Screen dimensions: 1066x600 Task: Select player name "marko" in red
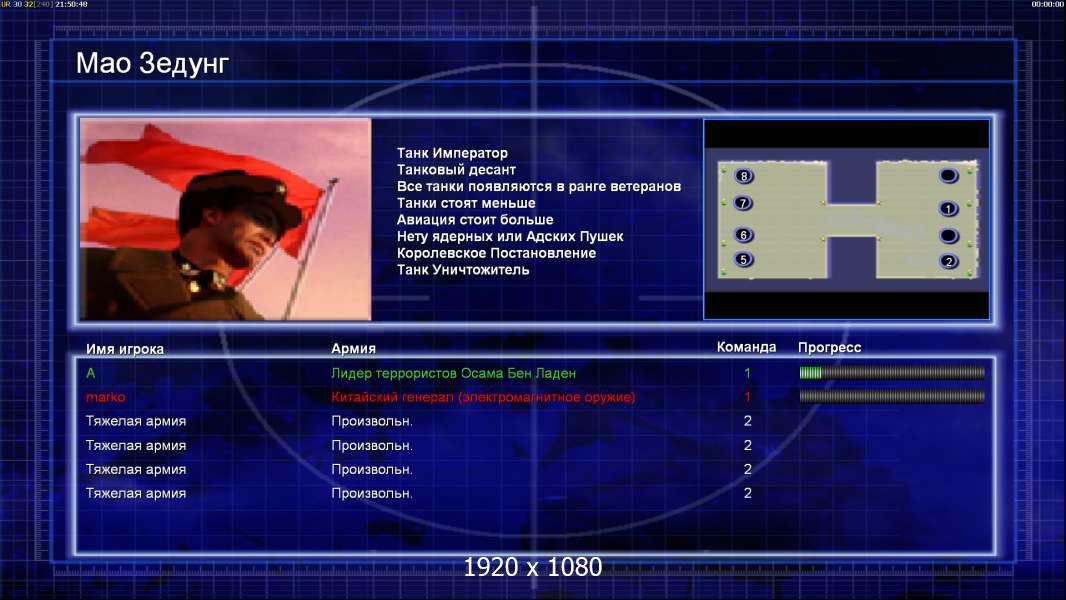(x=105, y=397)
